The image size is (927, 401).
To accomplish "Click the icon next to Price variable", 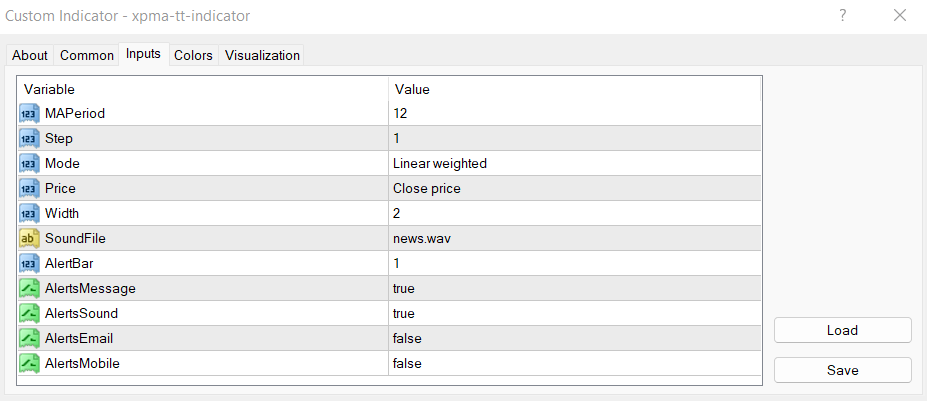I will pyautogui.click(x=29, y=188).
